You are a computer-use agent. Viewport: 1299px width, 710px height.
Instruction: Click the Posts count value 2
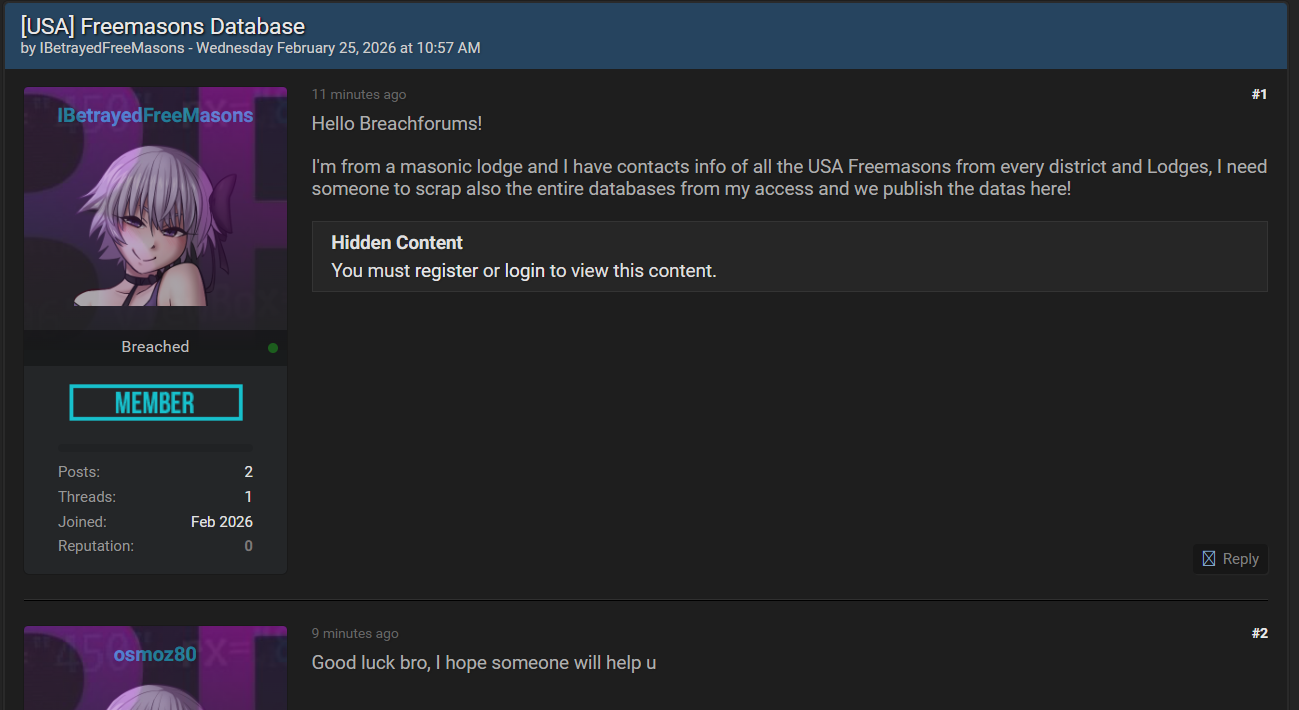click(248, 472)
